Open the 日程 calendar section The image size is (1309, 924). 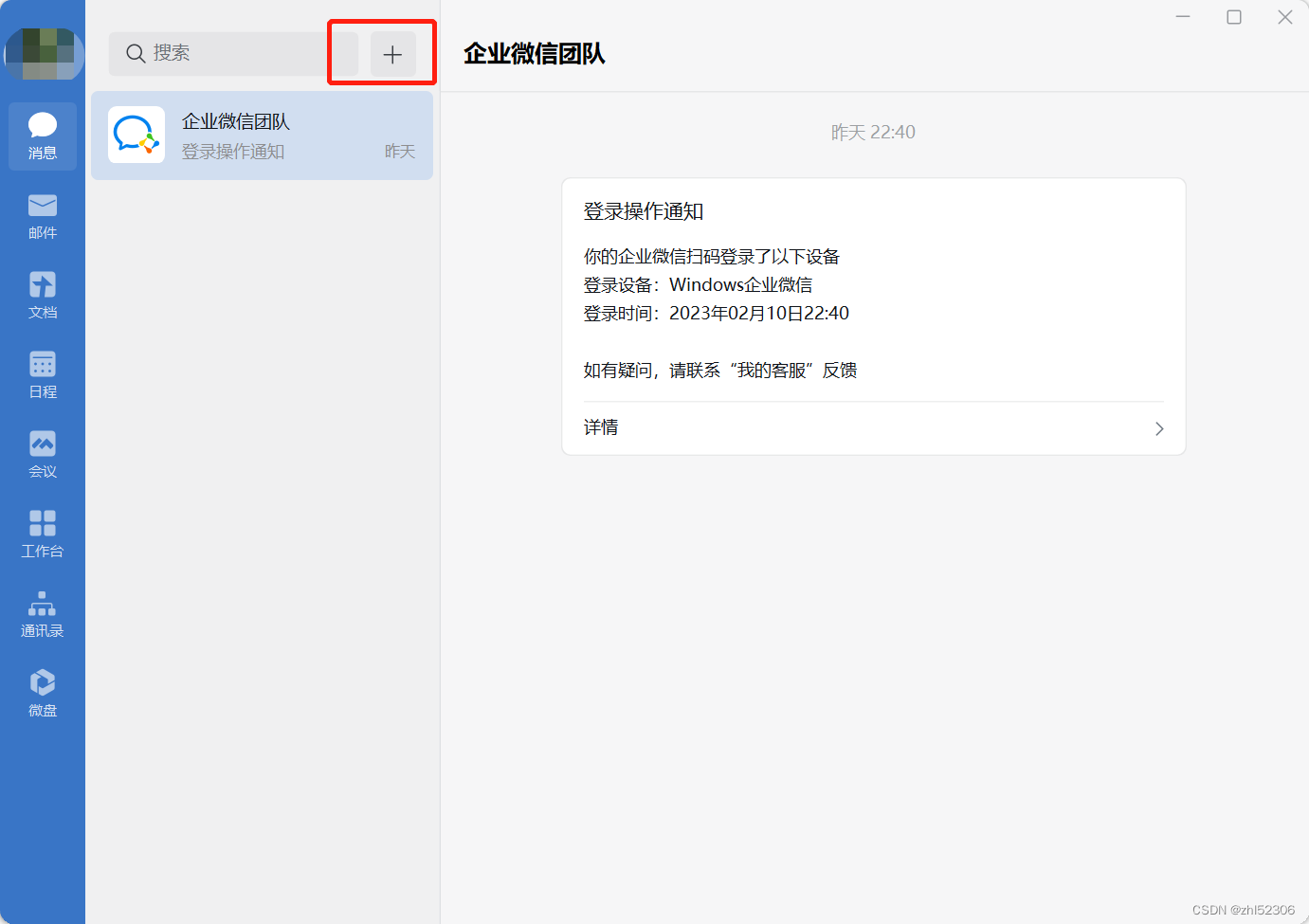pos(43,375)
